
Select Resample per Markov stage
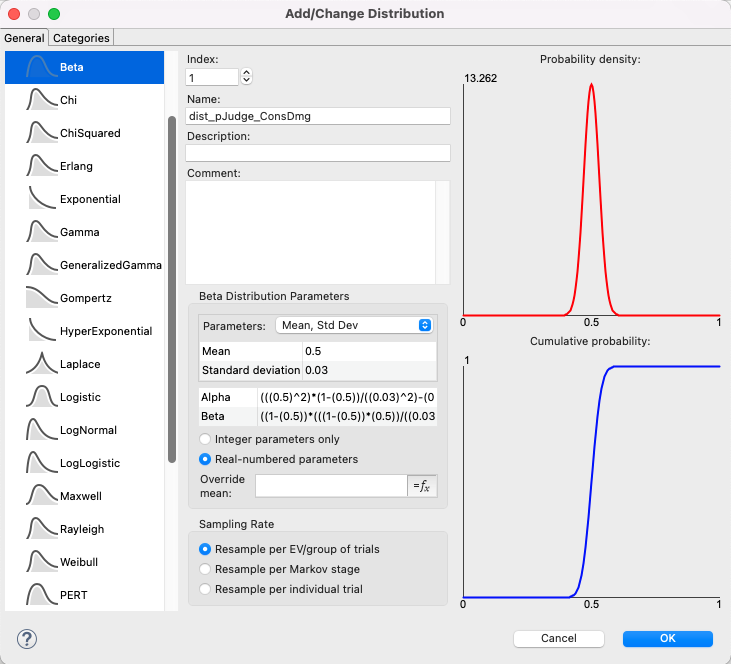(205, 569)
